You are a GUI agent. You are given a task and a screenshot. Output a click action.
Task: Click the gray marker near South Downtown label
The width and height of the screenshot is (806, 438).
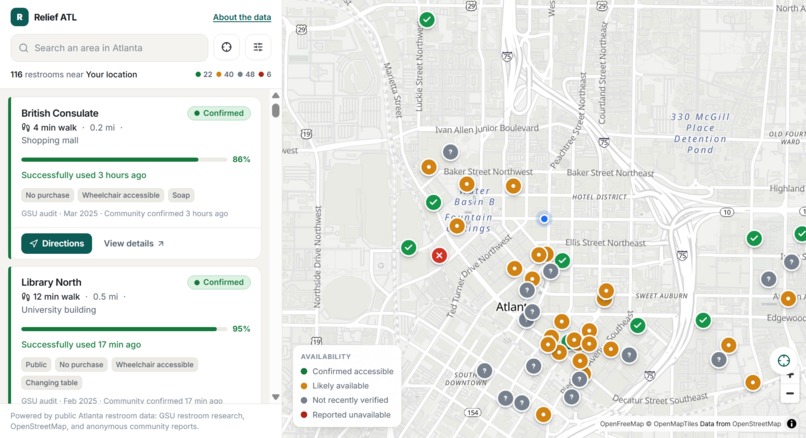484,371
